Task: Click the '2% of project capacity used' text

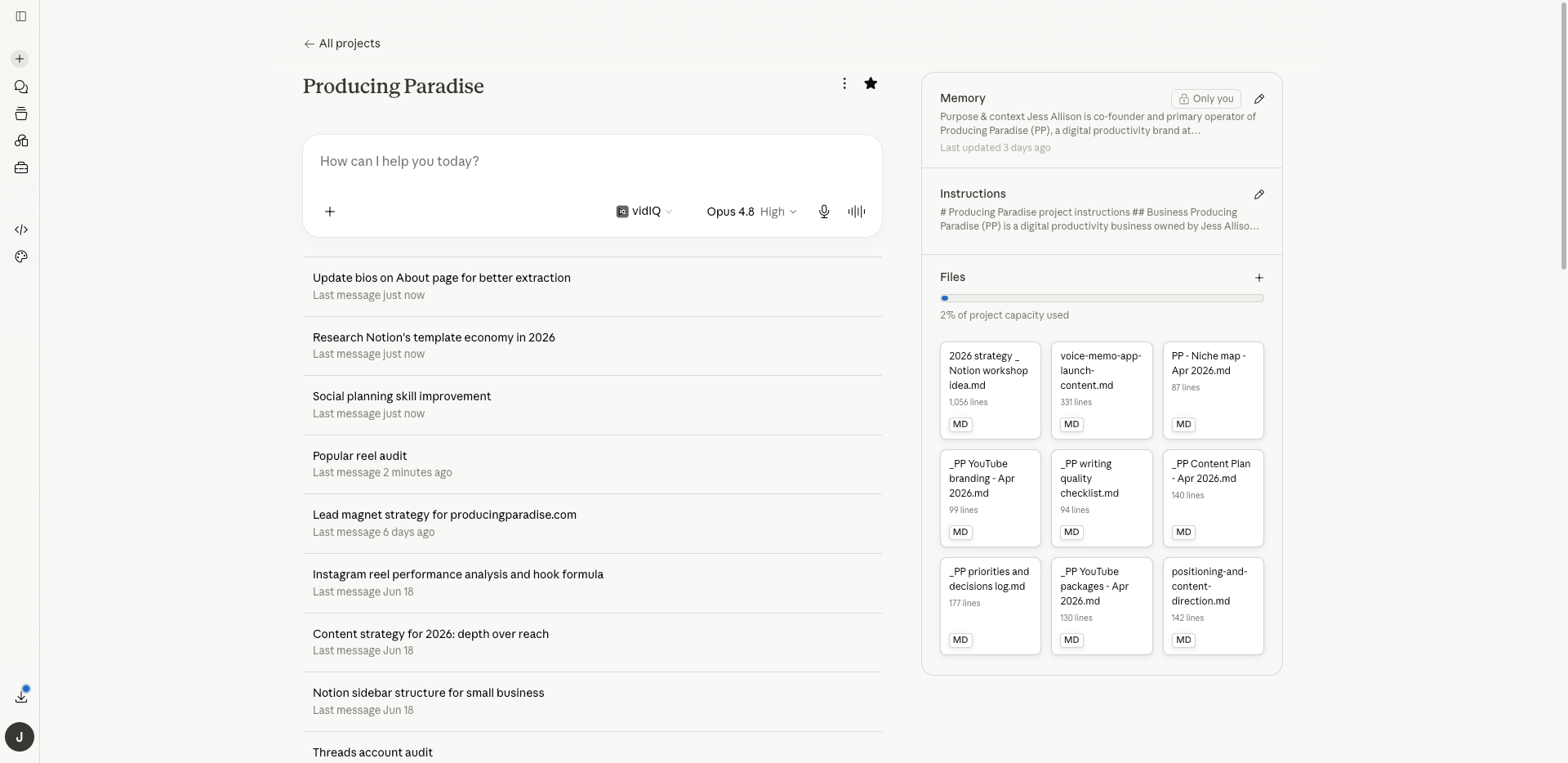Action: click(x=1004, y=315)
